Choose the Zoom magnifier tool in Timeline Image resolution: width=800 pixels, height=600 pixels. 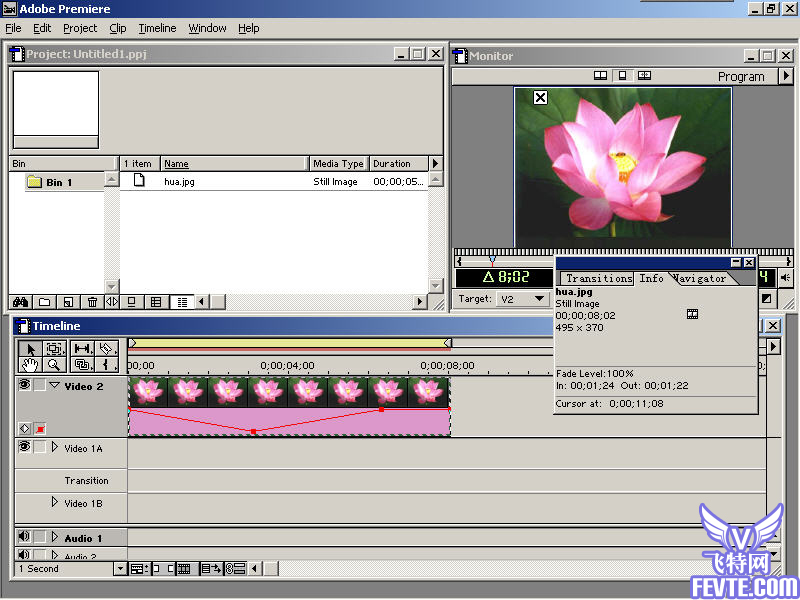pyautogui.click(x=53, y=365)
